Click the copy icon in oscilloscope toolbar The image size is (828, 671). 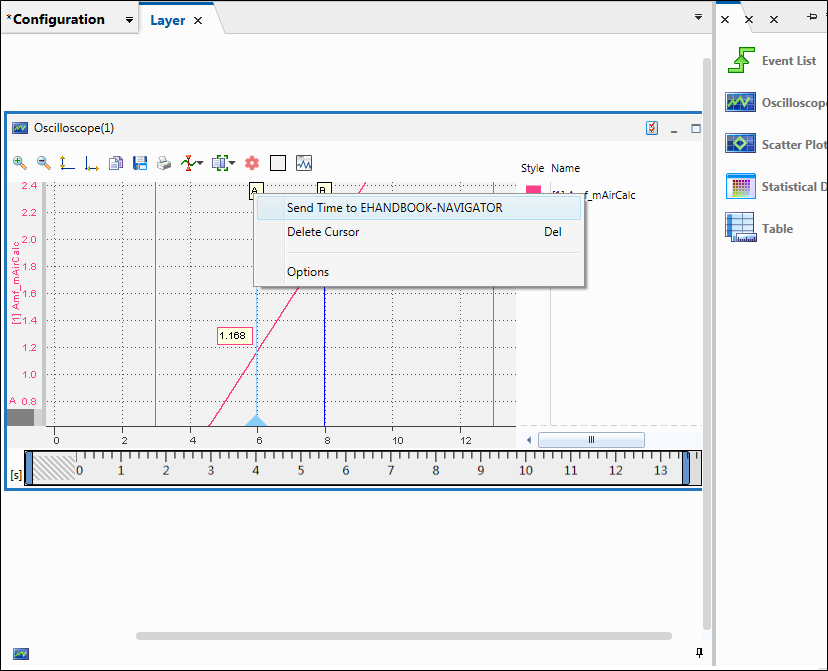tap(116, 162)
